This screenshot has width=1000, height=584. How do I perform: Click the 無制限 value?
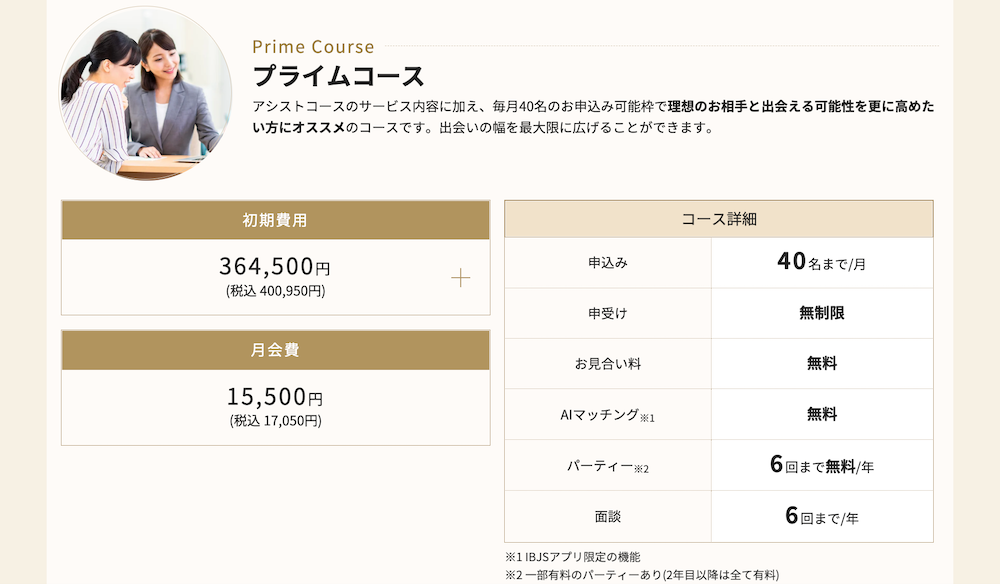pyautogui.click(x=821, y=313)
